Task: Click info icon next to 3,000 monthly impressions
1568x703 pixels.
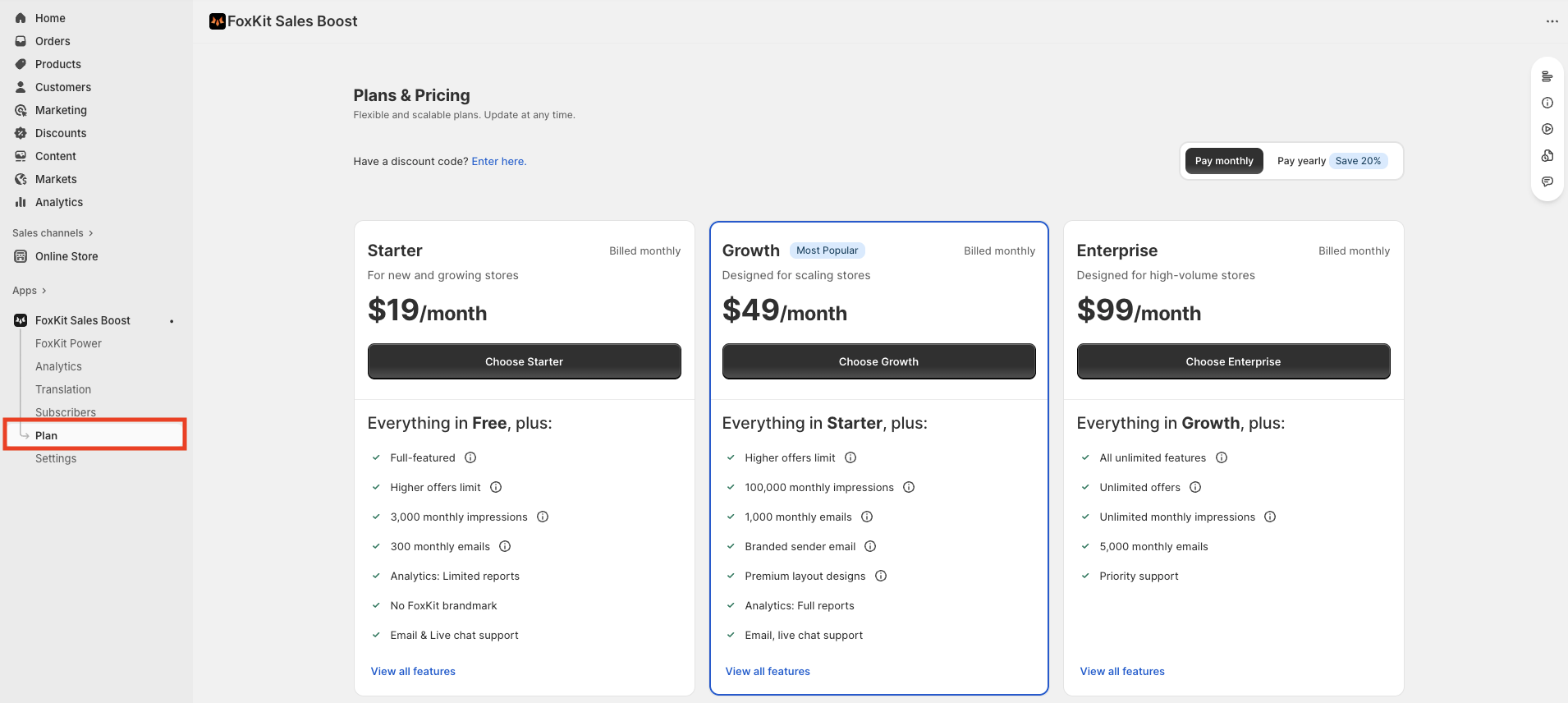Action: (543, 517)
